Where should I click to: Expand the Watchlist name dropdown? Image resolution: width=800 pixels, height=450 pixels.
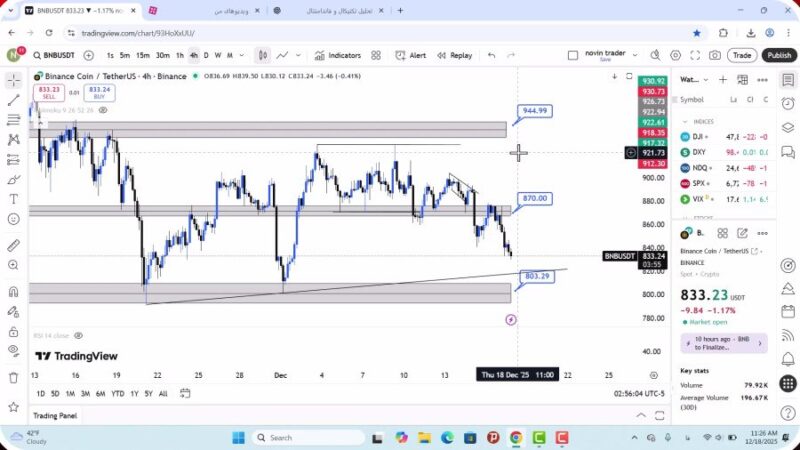point(690,80)
